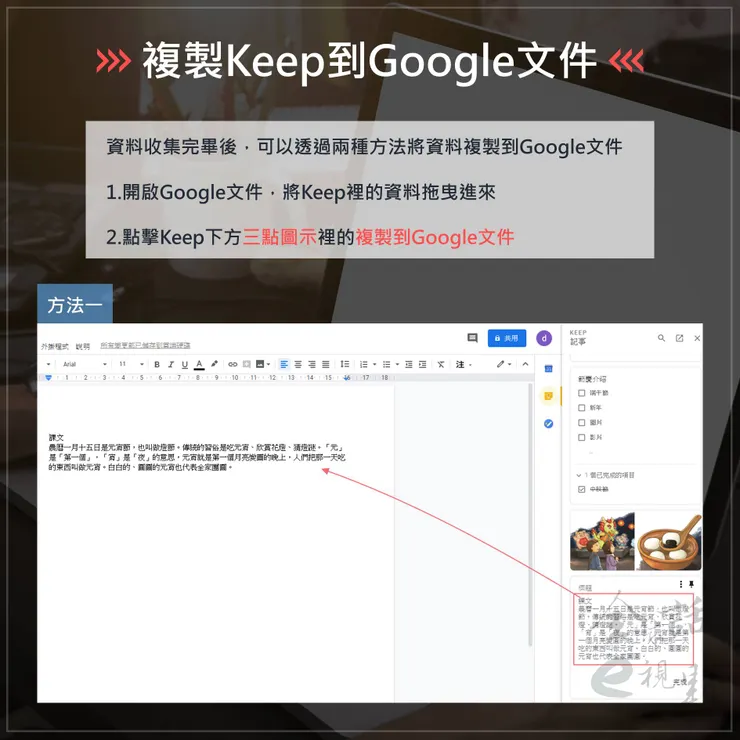Open the 注 input tools dropdown

tap(463, 364)
